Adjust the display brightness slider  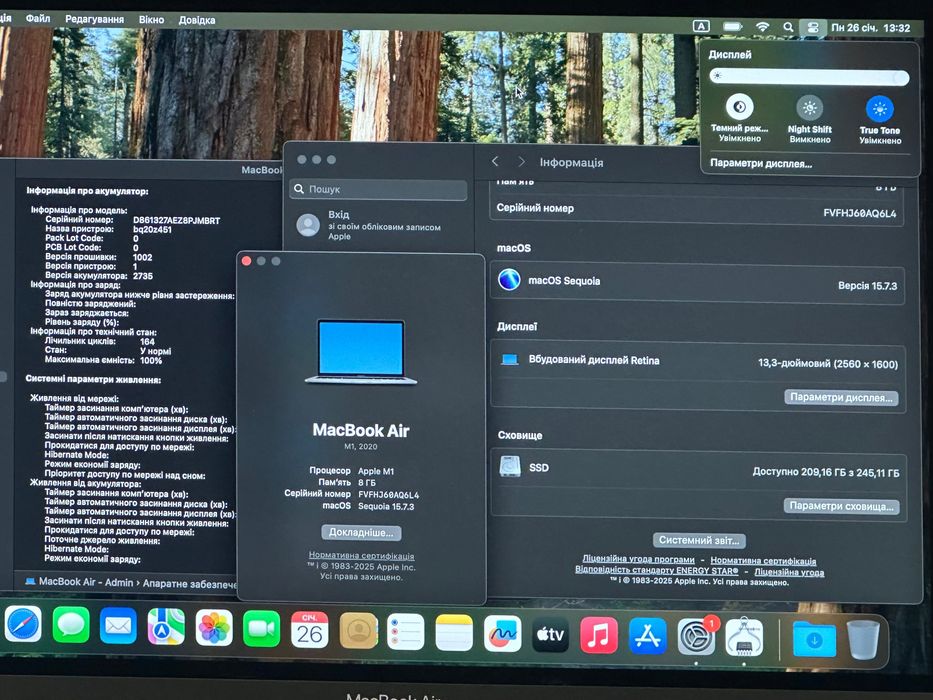(x=809, y=77)
